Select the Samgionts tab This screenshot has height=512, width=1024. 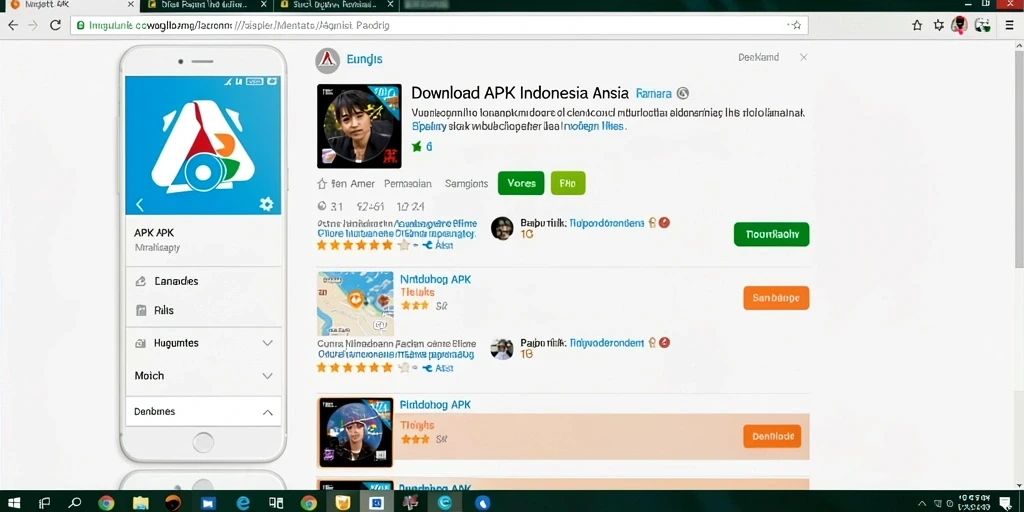tap(466, 184)
